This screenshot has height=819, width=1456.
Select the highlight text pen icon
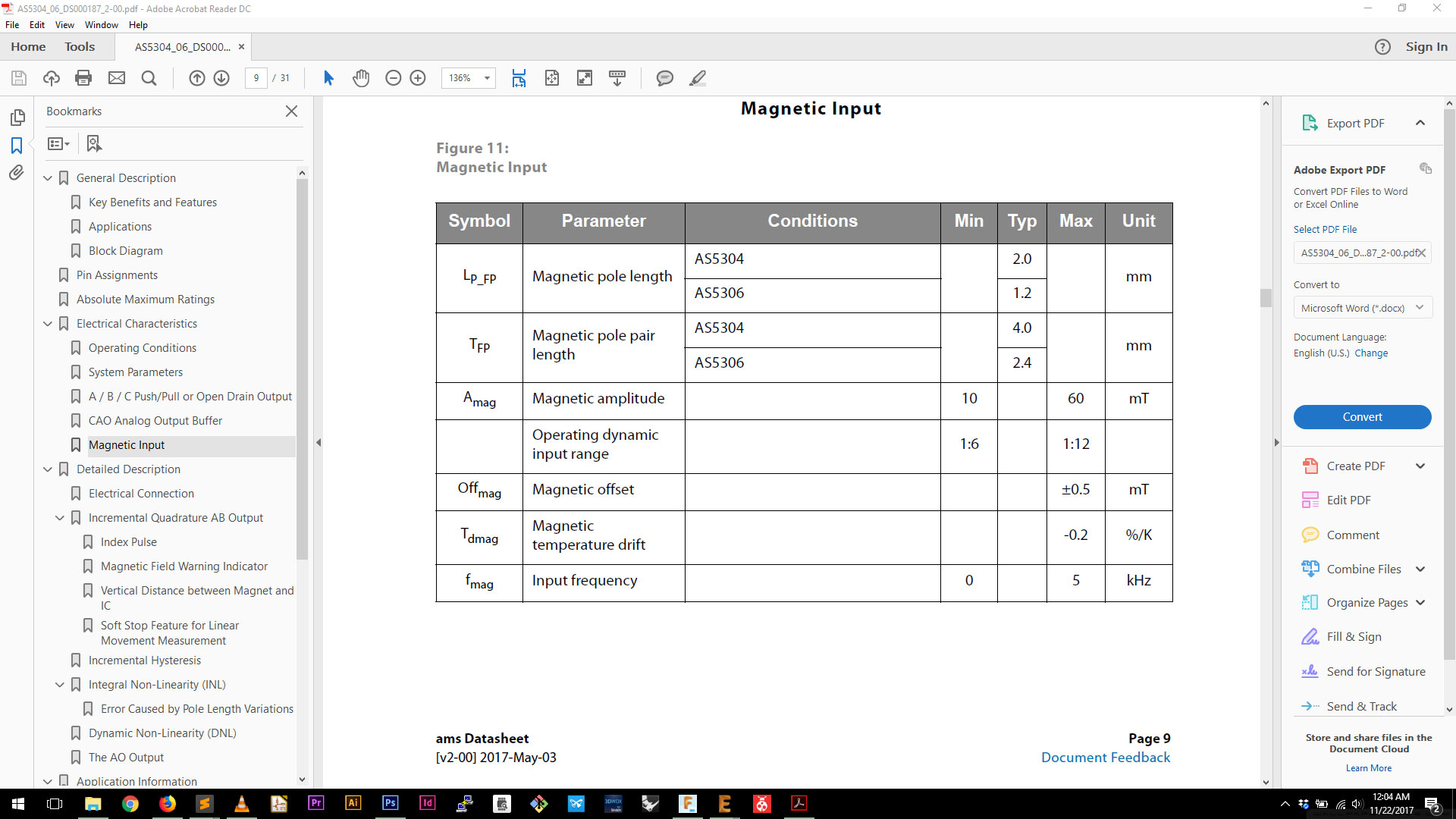coord(698,78)
